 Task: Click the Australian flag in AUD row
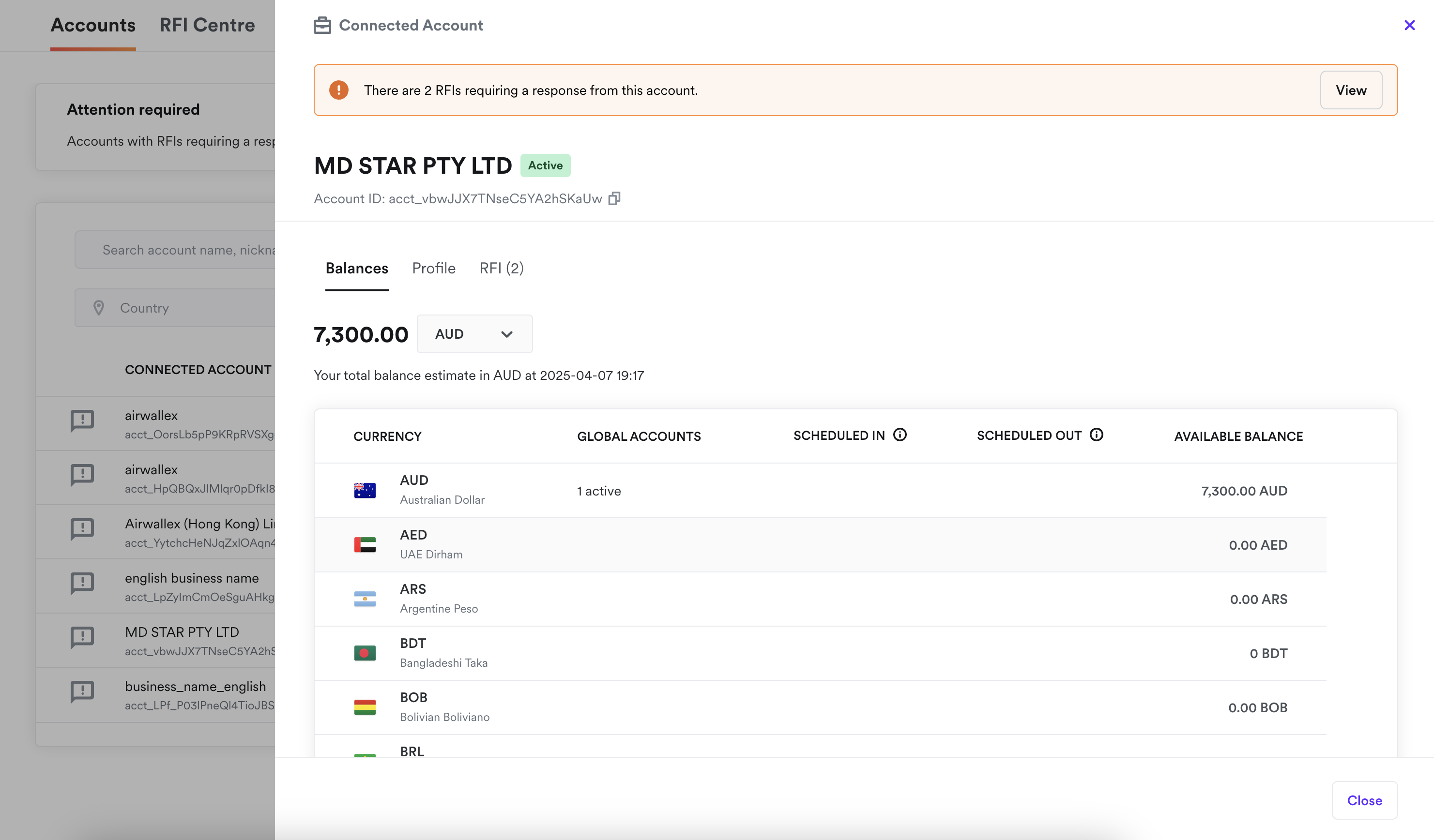pos(365,490)
